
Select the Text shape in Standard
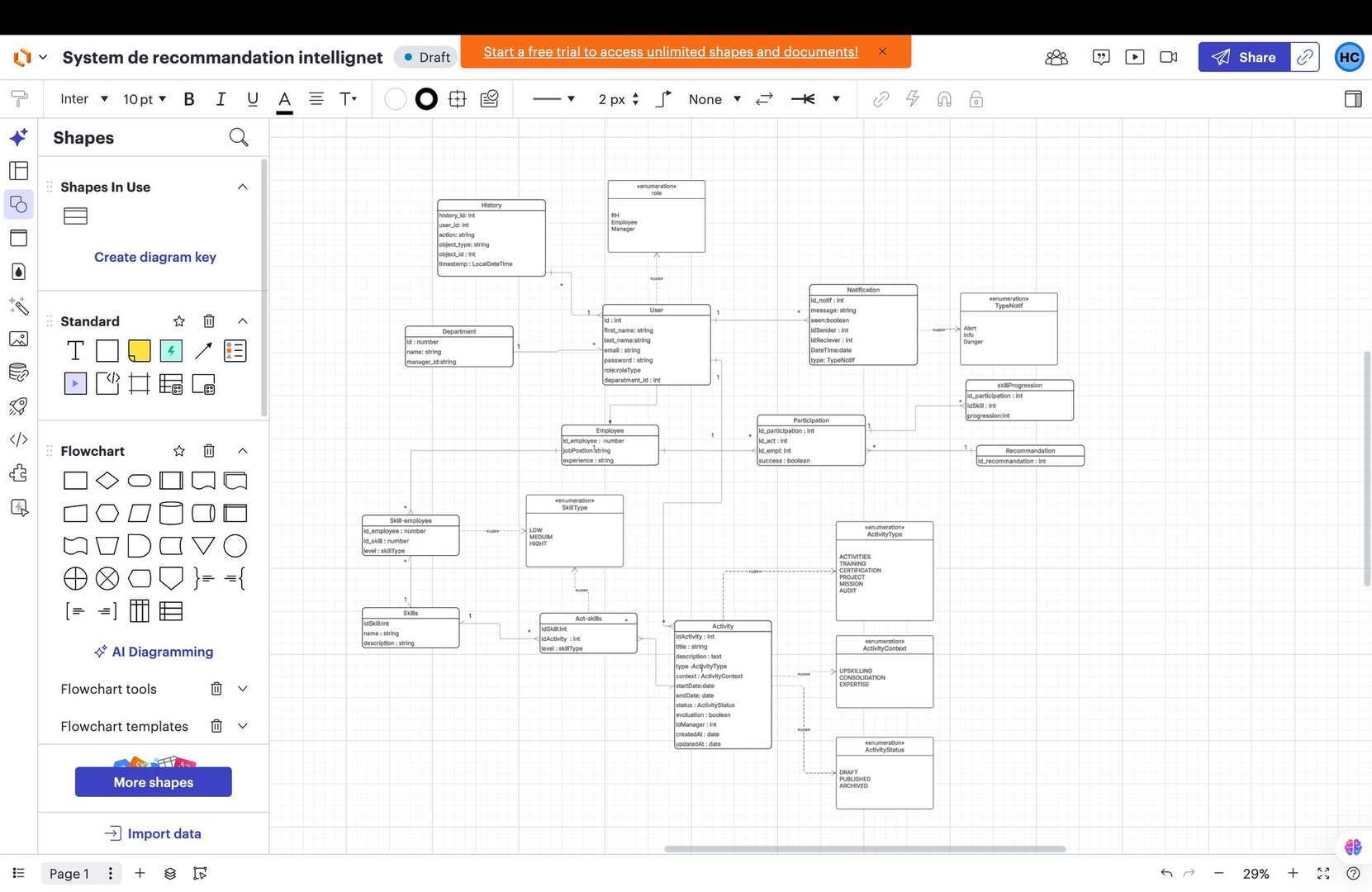(x=75, y=351)
